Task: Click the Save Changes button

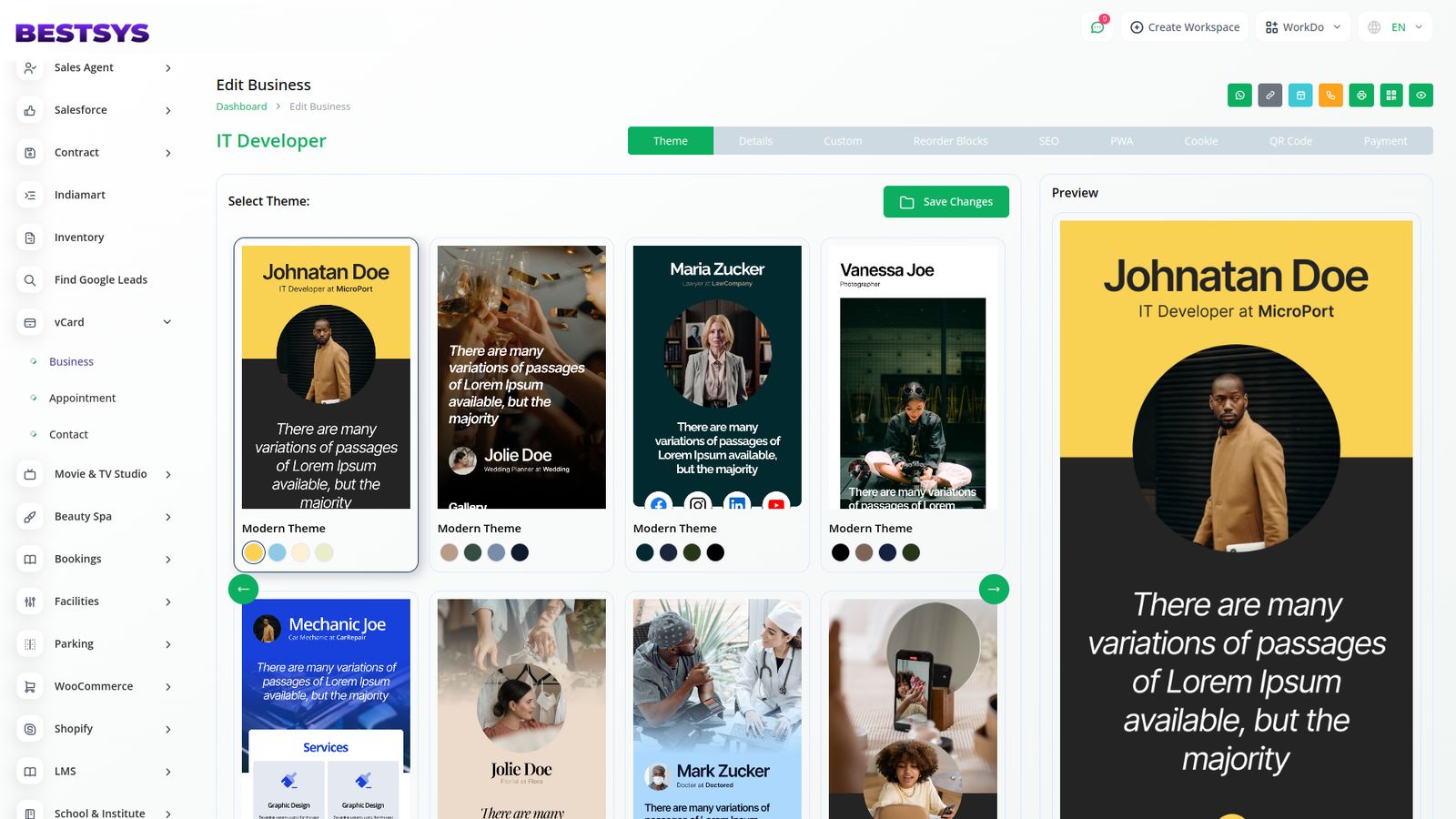Action: (945, 202)
